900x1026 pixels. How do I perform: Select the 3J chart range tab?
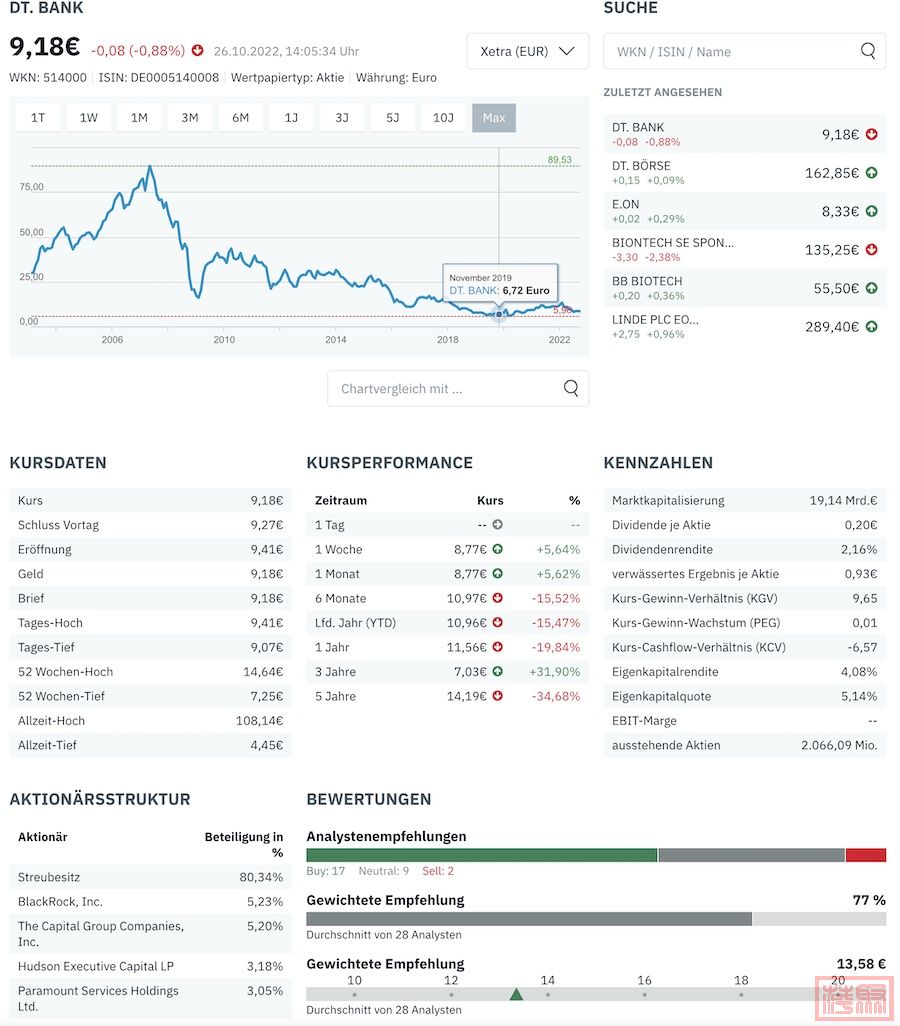tap(342, 118)
